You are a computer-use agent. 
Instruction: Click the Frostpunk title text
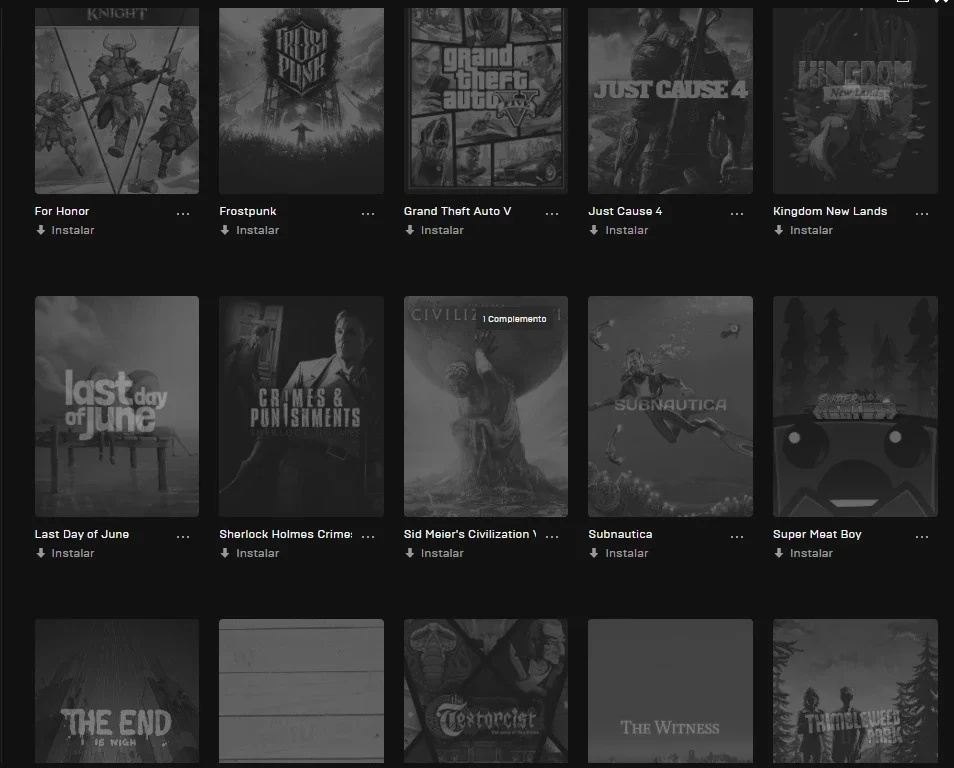point(248,211)
